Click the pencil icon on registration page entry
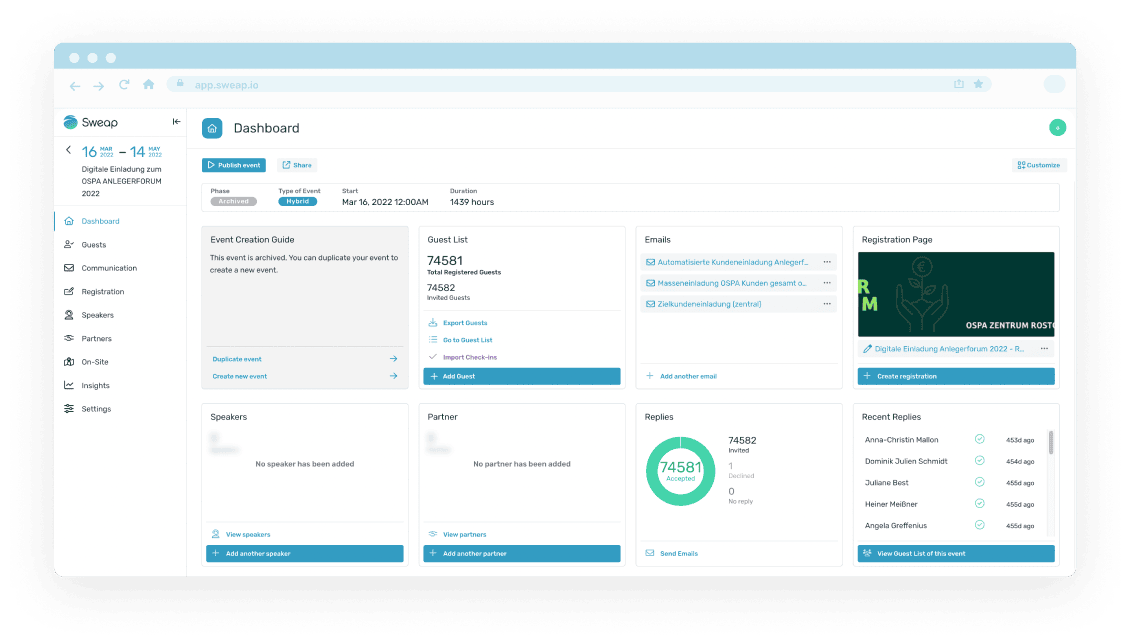The height and width of the screenshot is (642, 1130). (x=866, y=349)
